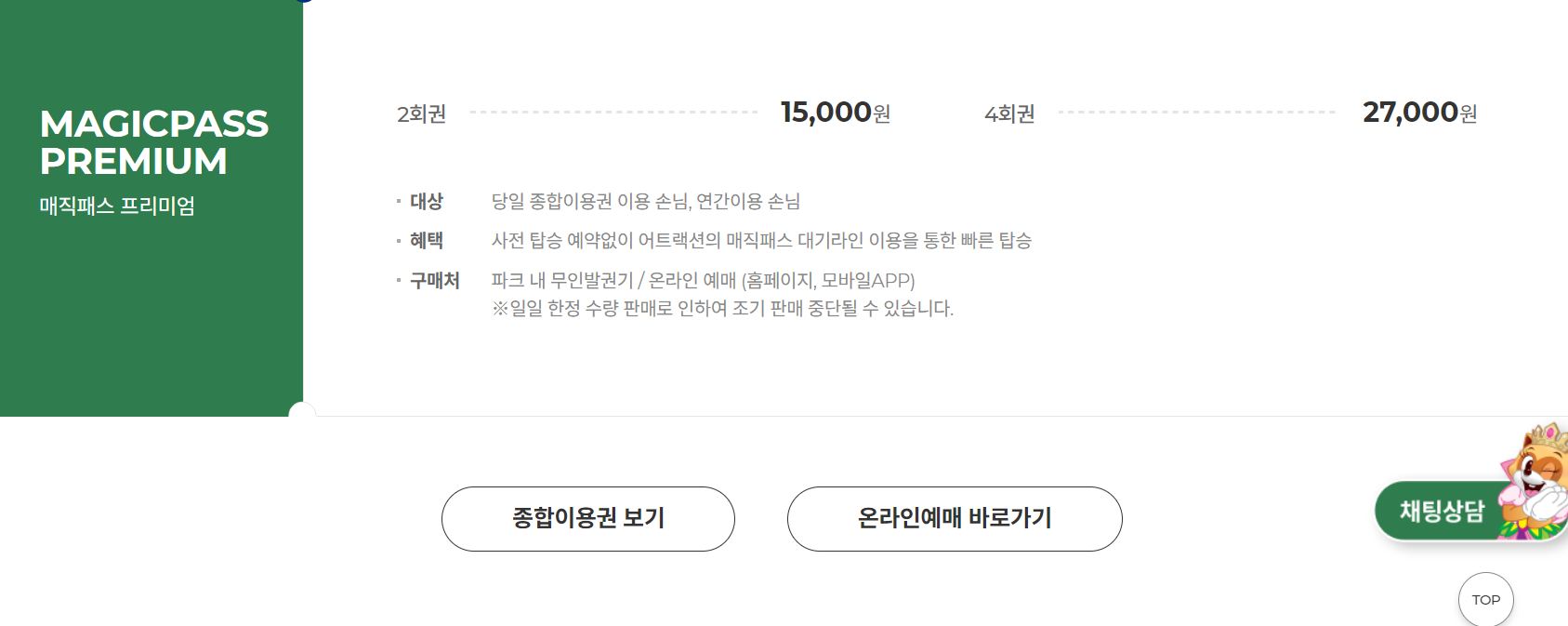Expand the 혜택 benefits row

(x=426, y=241)
